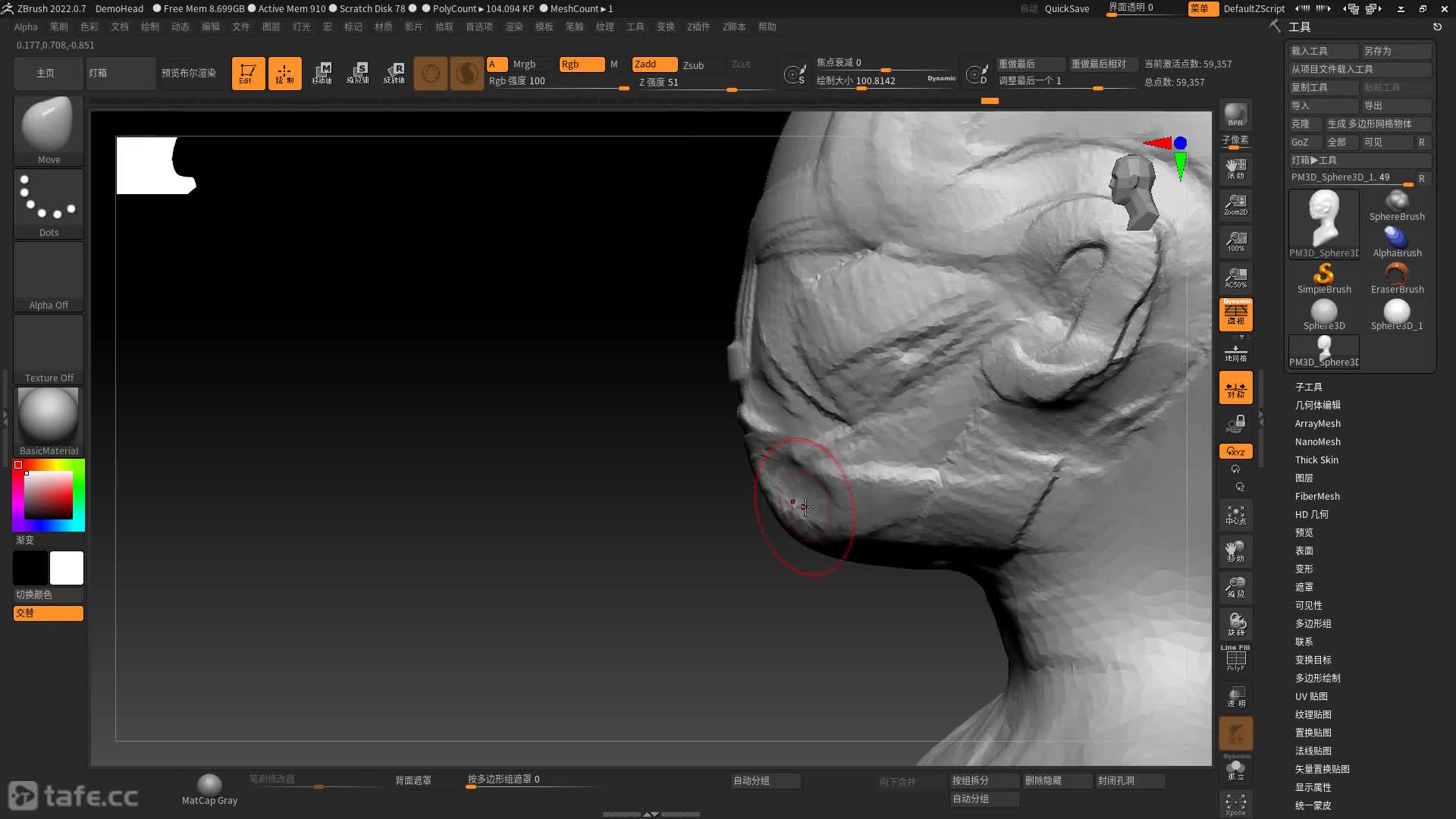
Task: Expand the FiberMesh subpalette
Action: (1317, 496)
